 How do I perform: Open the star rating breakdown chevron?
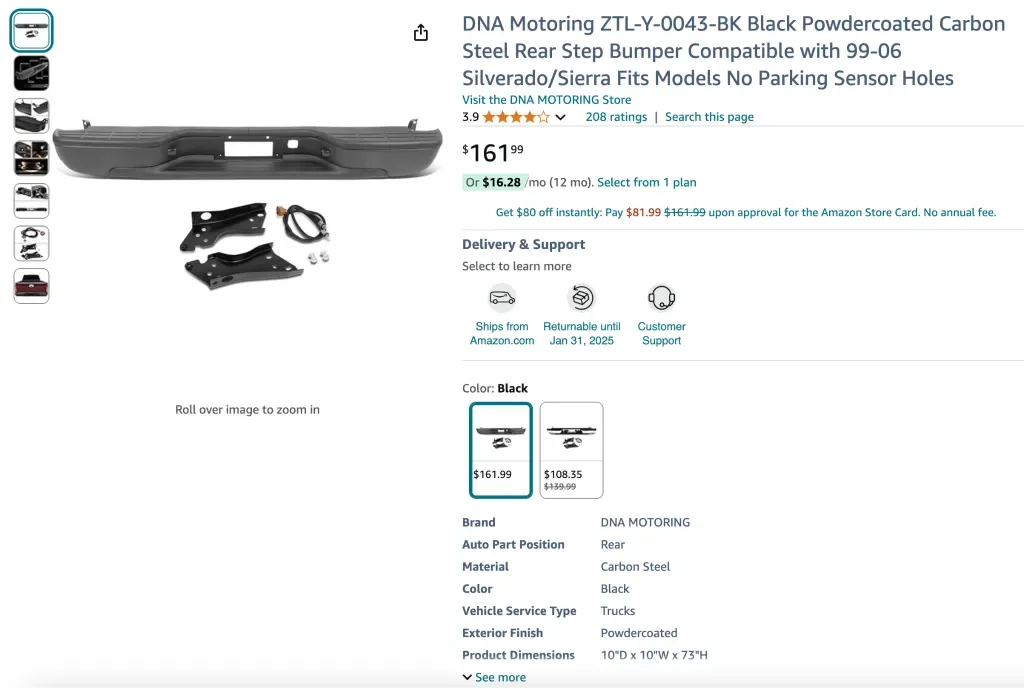tap(561, 117)
